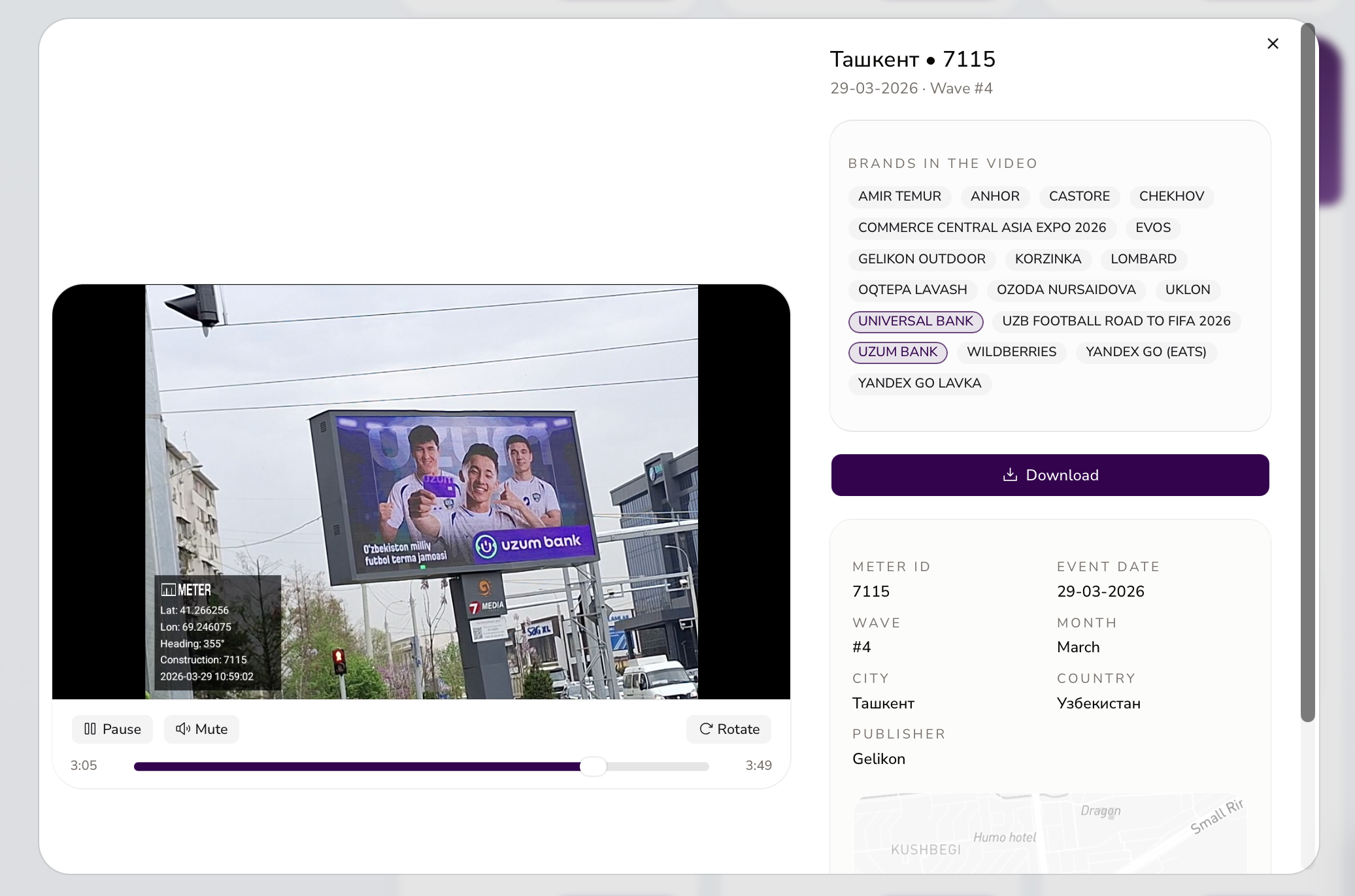The width and height of the screenshot is (1355, 896).
Task: Choose the OZODA NURSAIDOVA brand tag
Action: pos(1066,290)
